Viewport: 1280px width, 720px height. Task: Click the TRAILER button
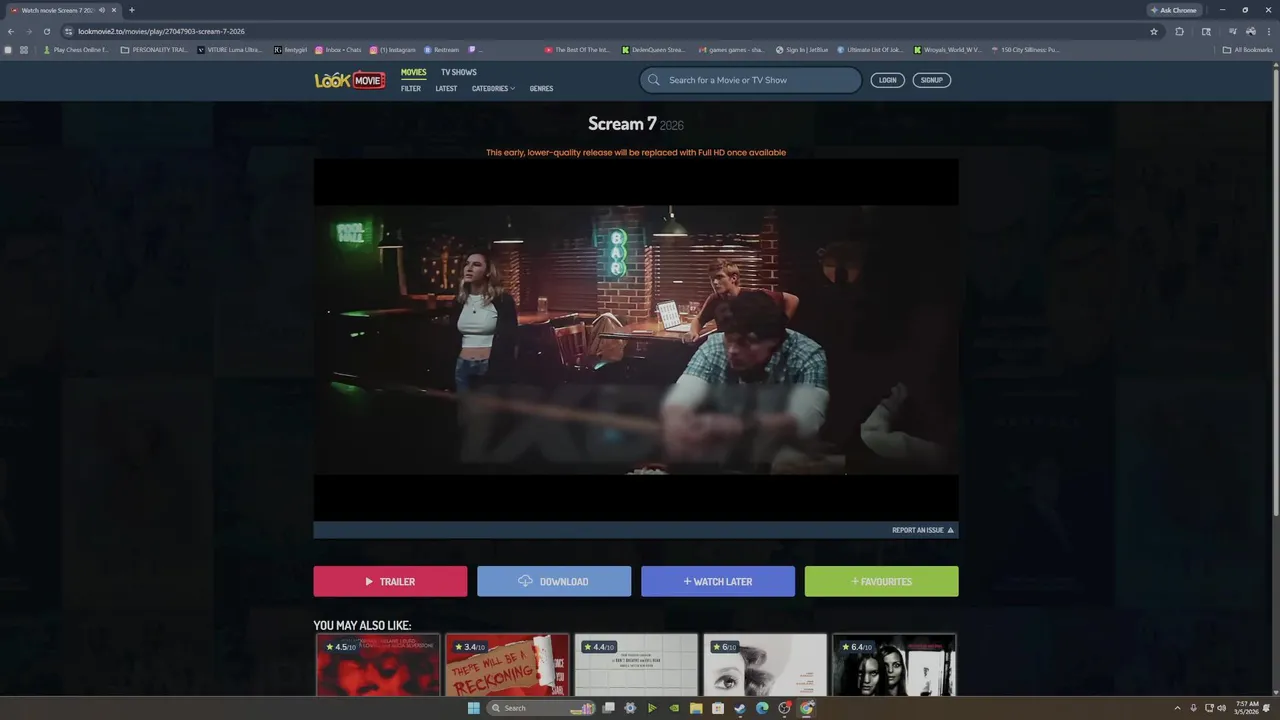390,581
